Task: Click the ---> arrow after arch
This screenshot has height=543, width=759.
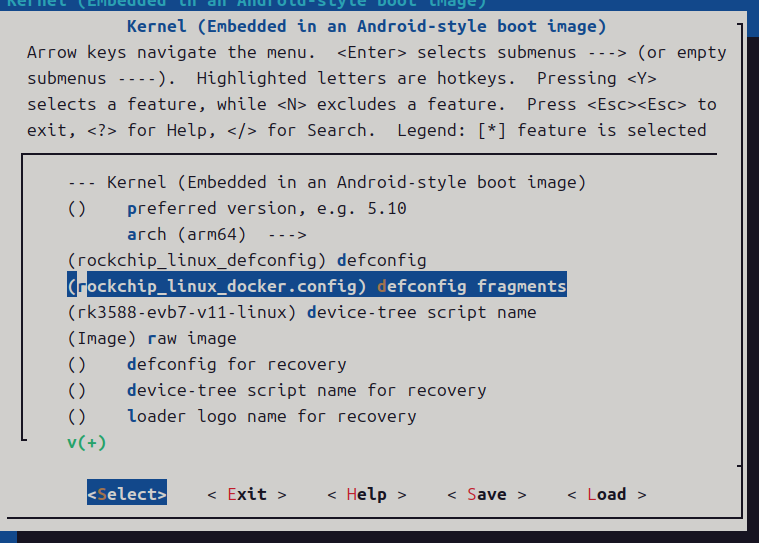Action: pos(286,234)
